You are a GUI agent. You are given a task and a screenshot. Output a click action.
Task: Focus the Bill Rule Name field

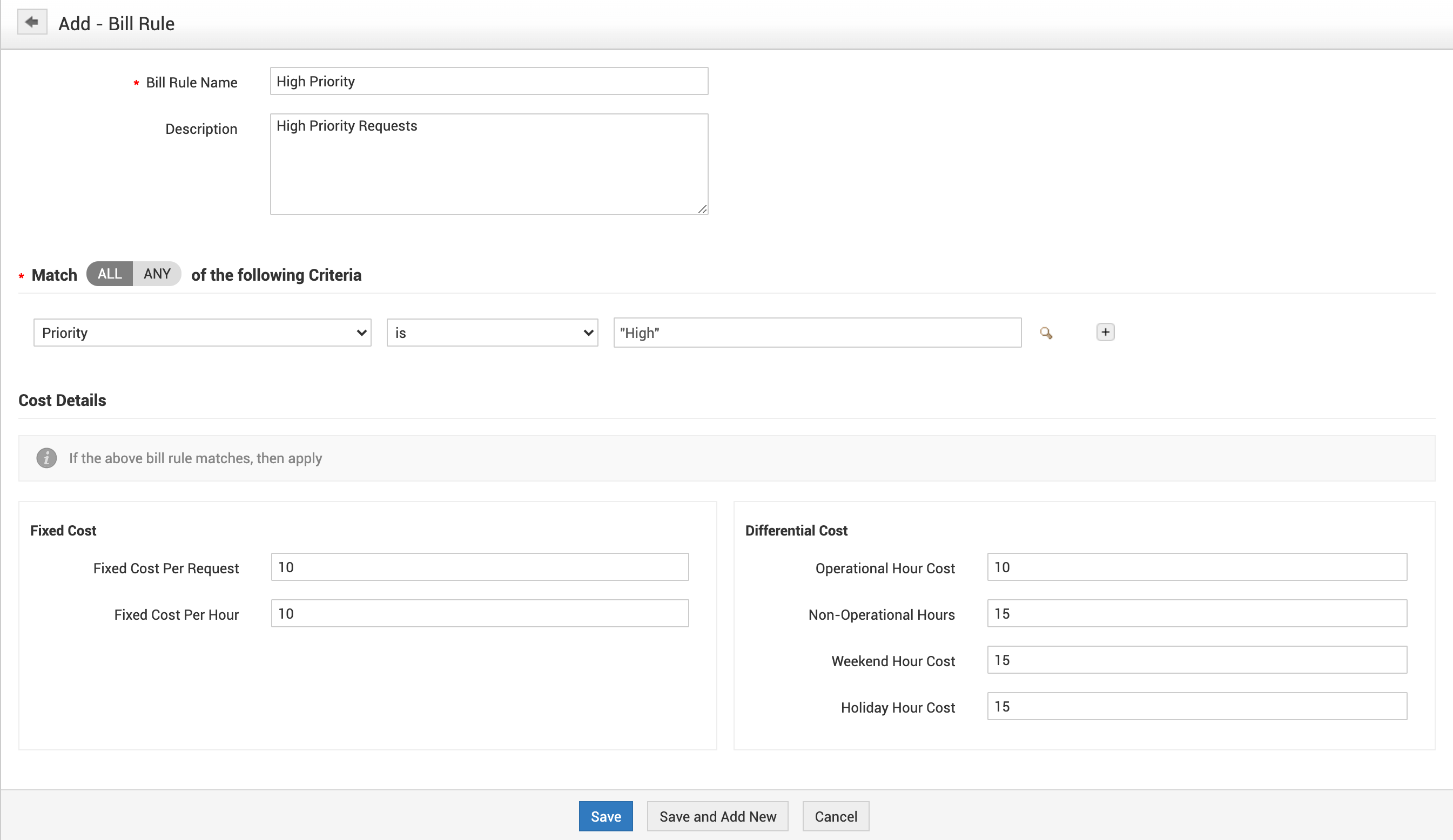coord(488,81)
